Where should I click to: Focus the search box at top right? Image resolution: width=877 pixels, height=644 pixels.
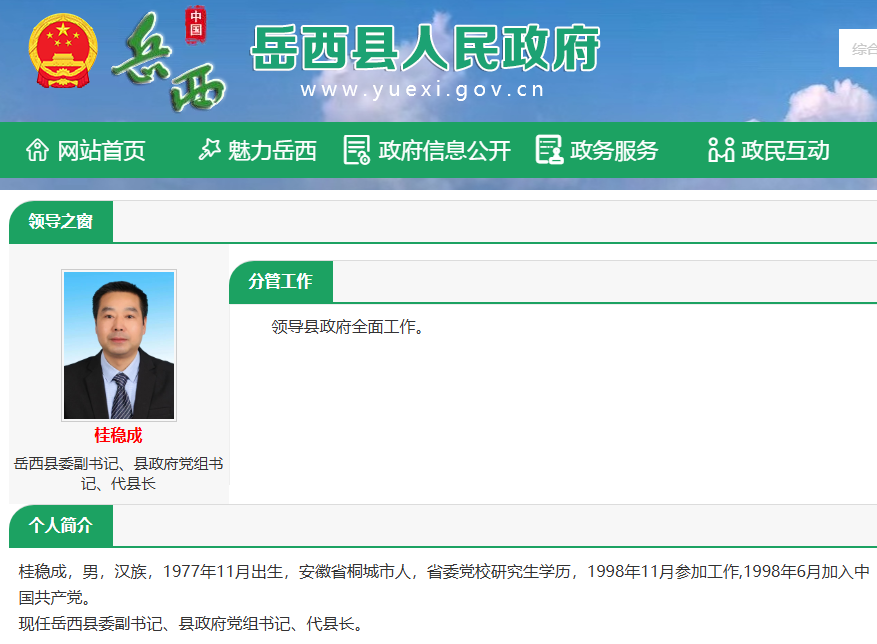pyautogui.click(x=858, y=48)
